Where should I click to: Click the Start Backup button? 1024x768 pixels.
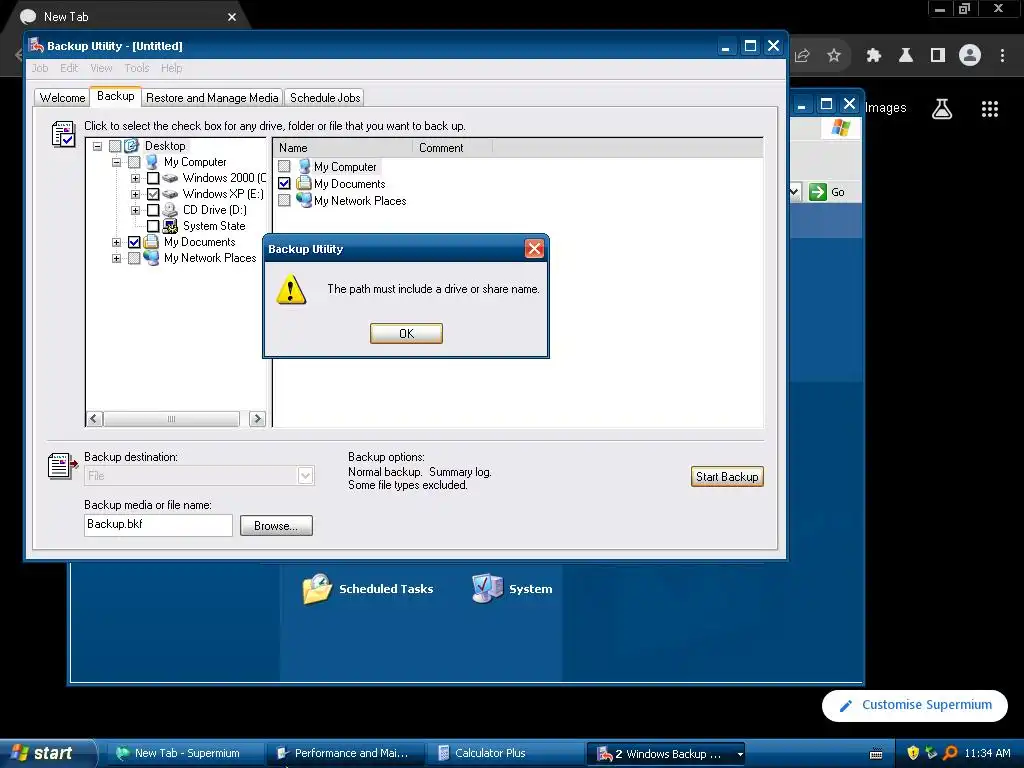point(726,477)
